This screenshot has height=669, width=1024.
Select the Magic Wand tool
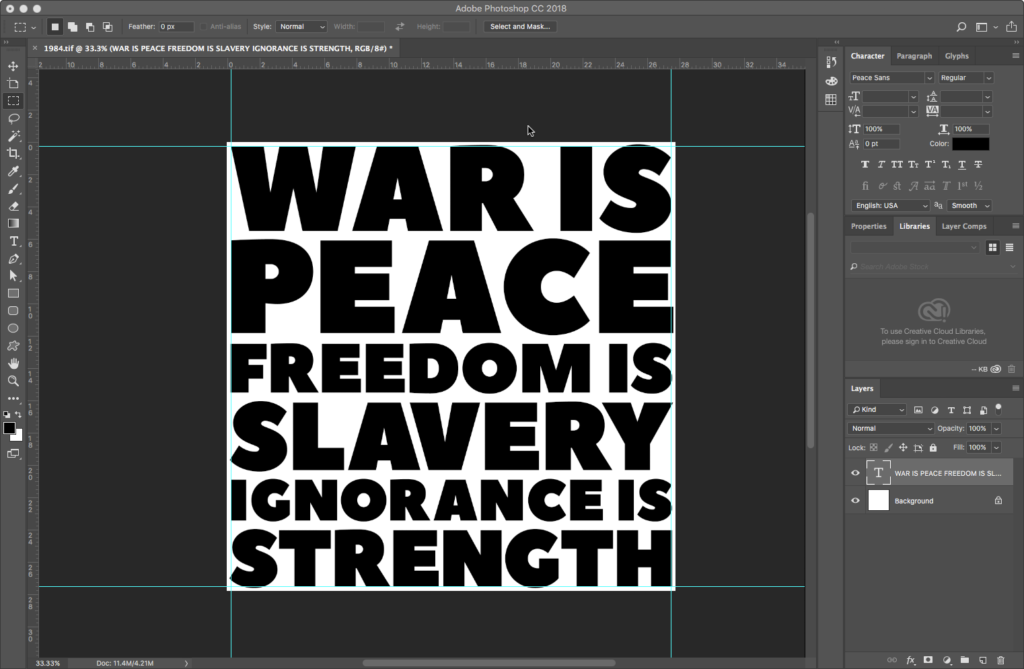tap(14, 135)
